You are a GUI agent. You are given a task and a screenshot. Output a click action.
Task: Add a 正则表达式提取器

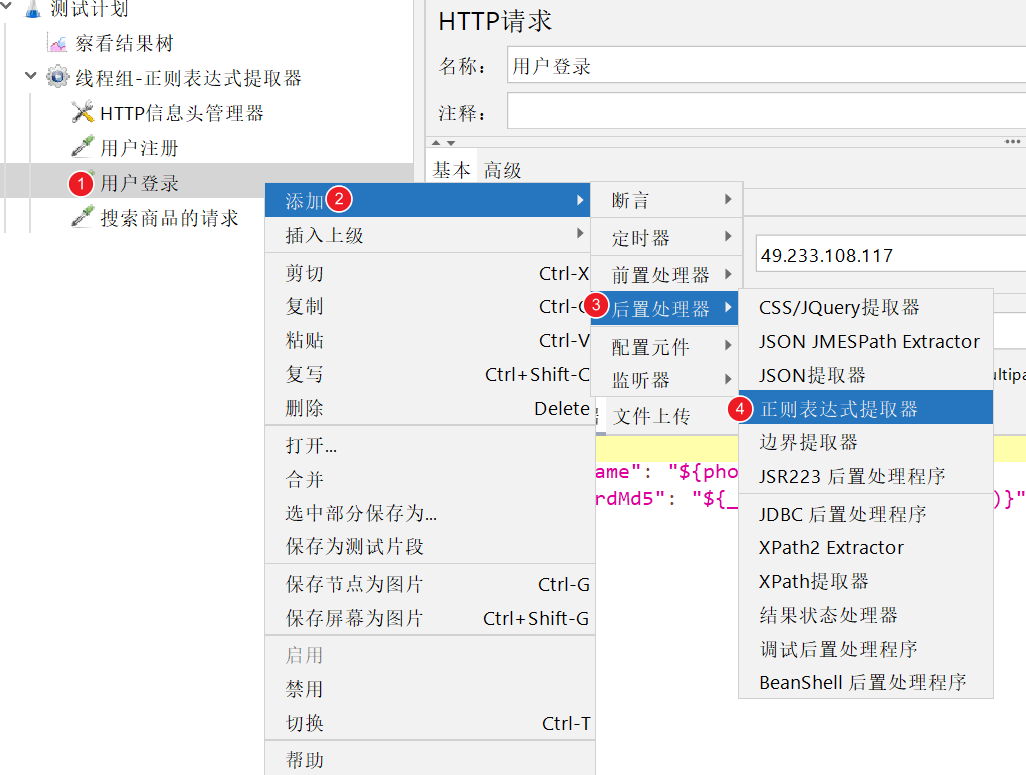pyautogui.click(x=866, y=408)
